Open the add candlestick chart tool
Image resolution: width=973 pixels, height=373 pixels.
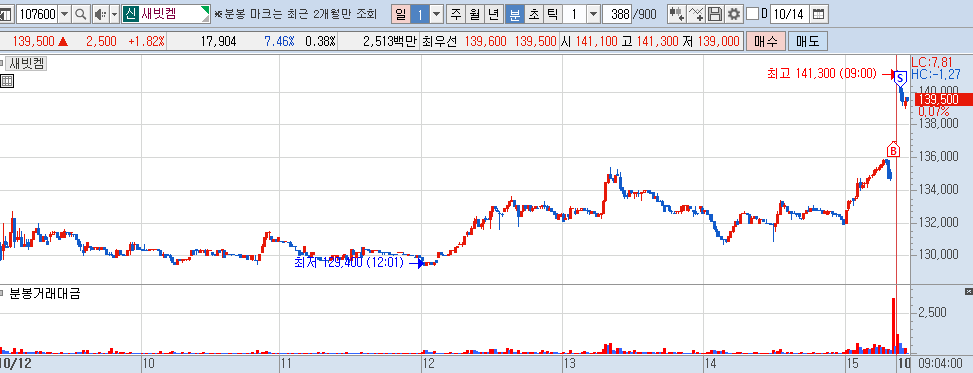676,14
